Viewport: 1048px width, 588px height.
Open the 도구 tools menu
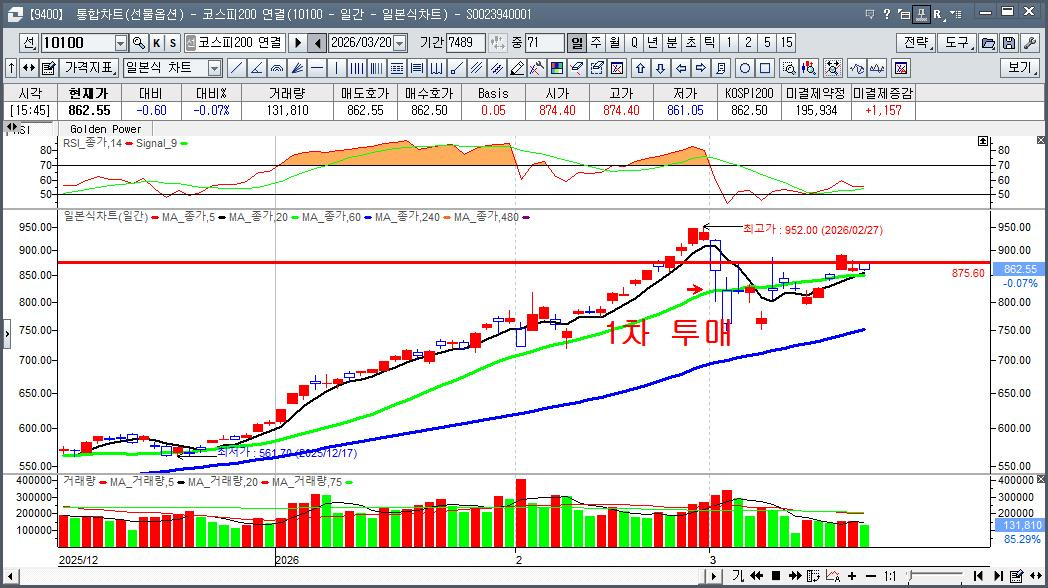pyautogui.click(x=957, y=43)
